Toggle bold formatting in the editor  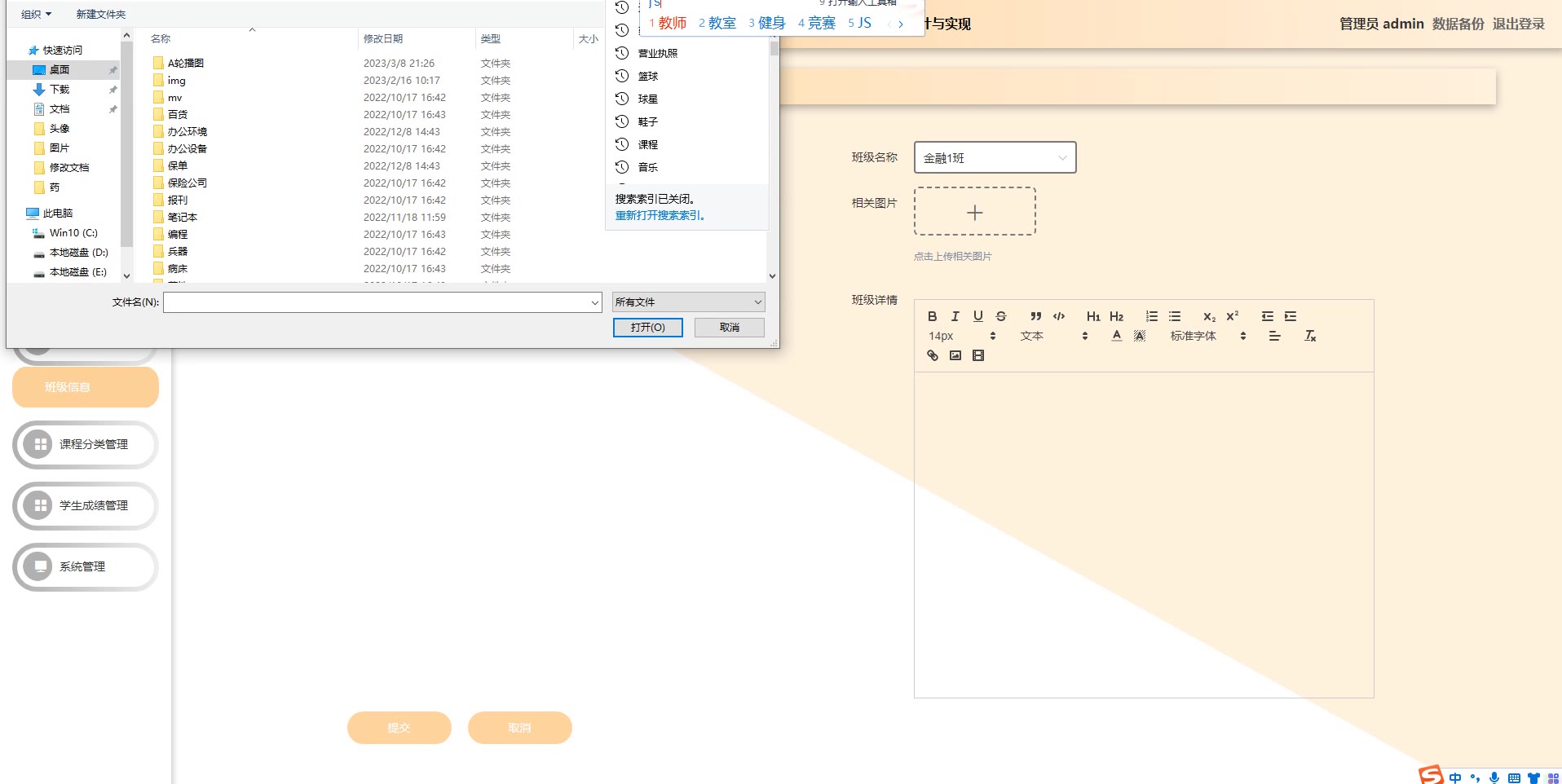pyautogui.click(x=932, y=316)
